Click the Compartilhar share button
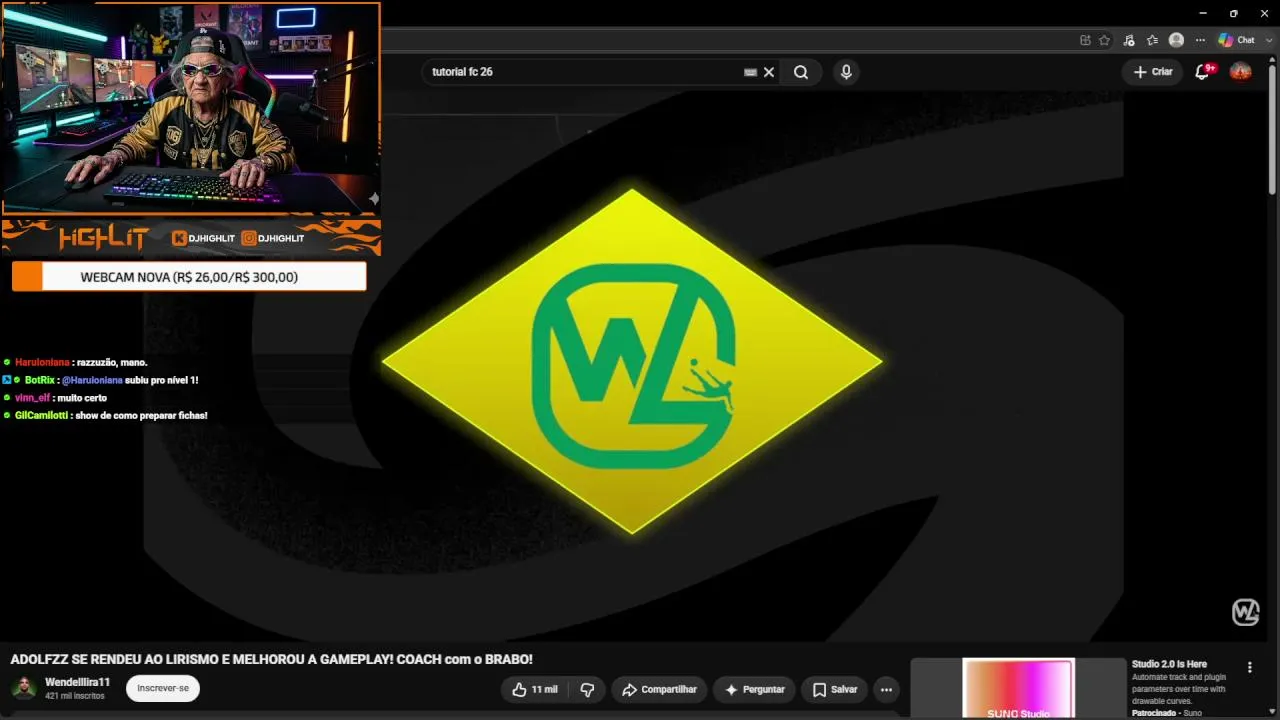The width and height of the screenshot is (1280, 720). pos(659,689)
